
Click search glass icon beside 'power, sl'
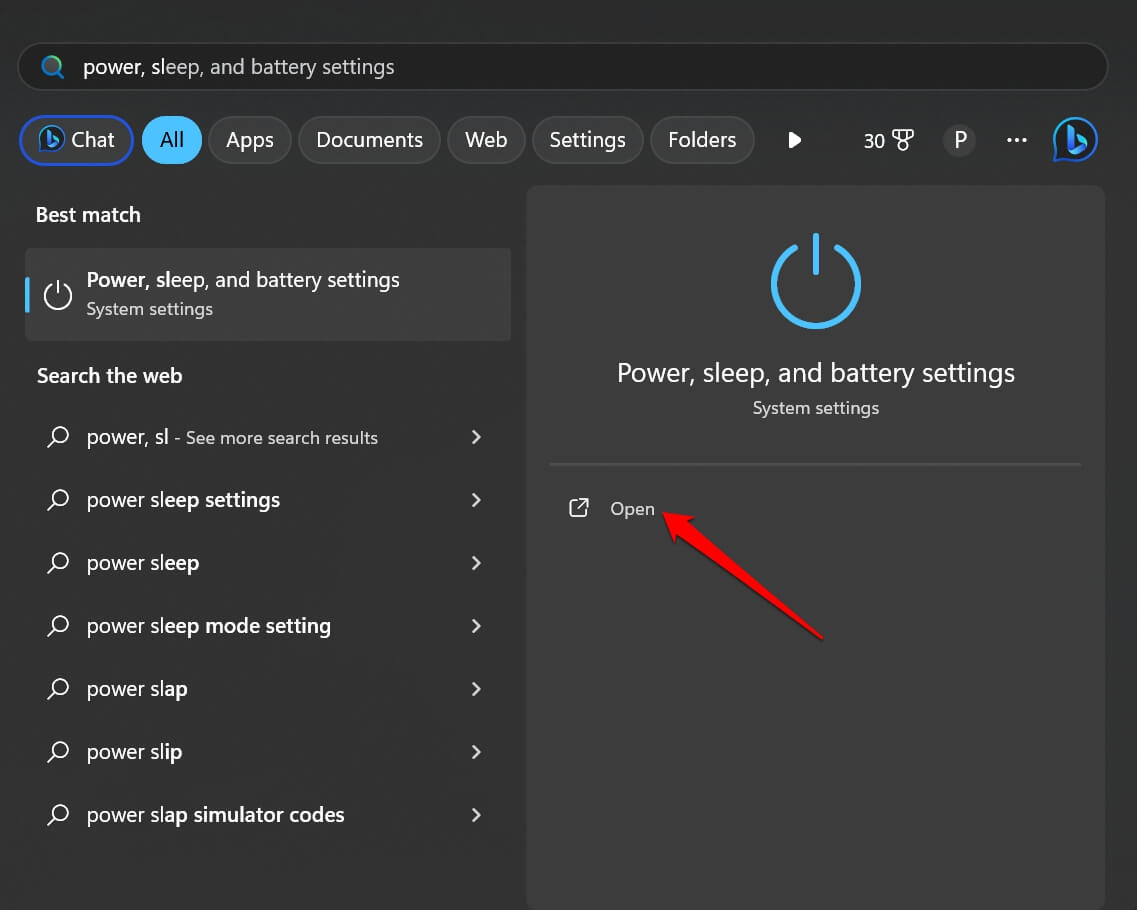[x=58, y=437]
